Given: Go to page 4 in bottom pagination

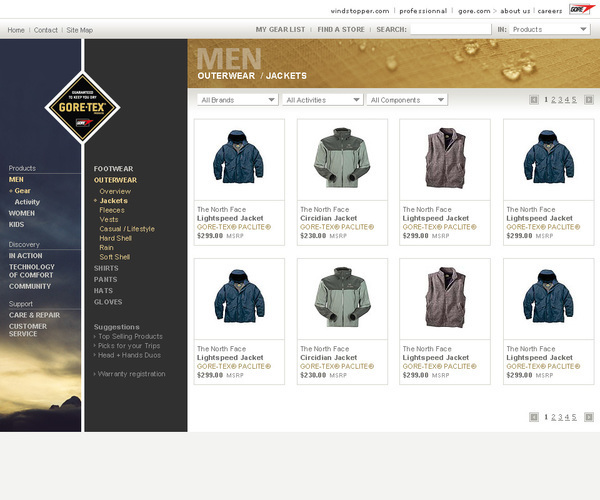Looking at the screenshot, I should [567, 417].
